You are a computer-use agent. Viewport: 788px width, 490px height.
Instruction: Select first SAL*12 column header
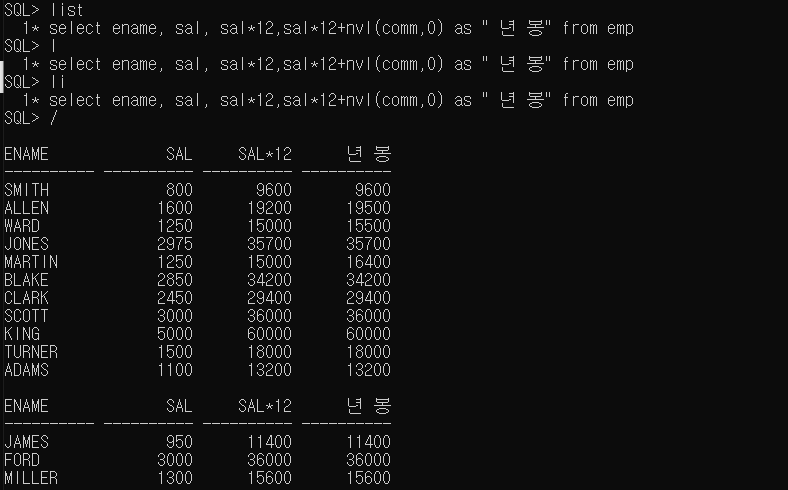pyautogui.click(x=265, y=154)
